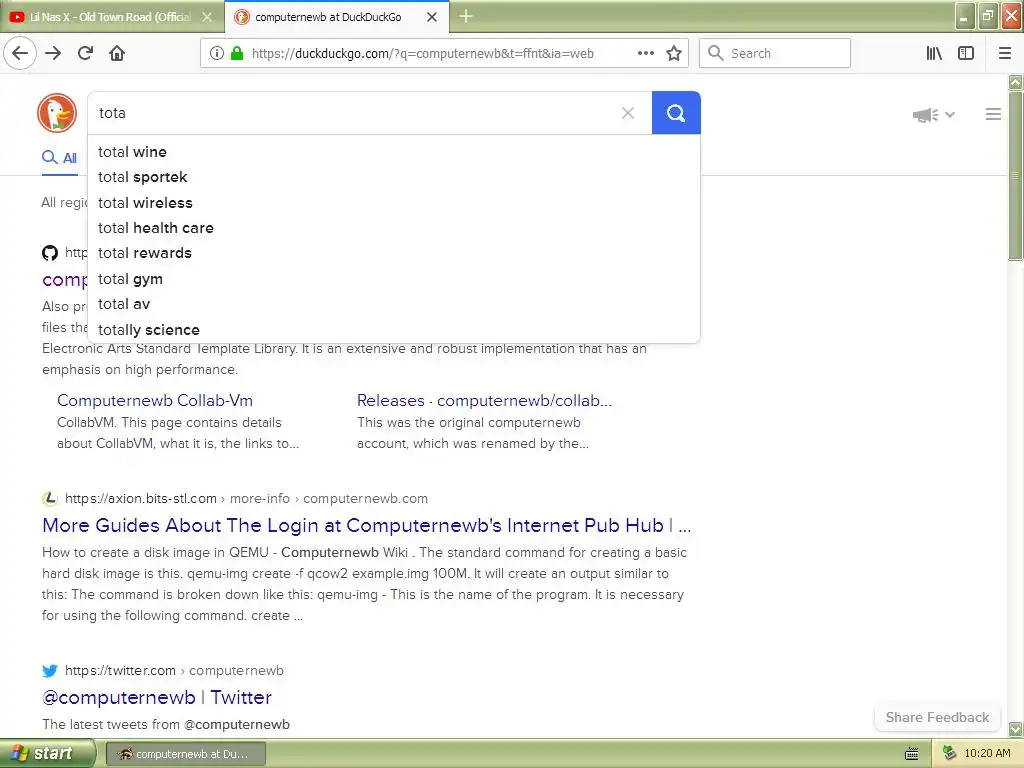Image resolution: width=1024 pixels, height=768 pixels.
Task: Click the magnifier in Firefox search box
Action: click(716, 53)
